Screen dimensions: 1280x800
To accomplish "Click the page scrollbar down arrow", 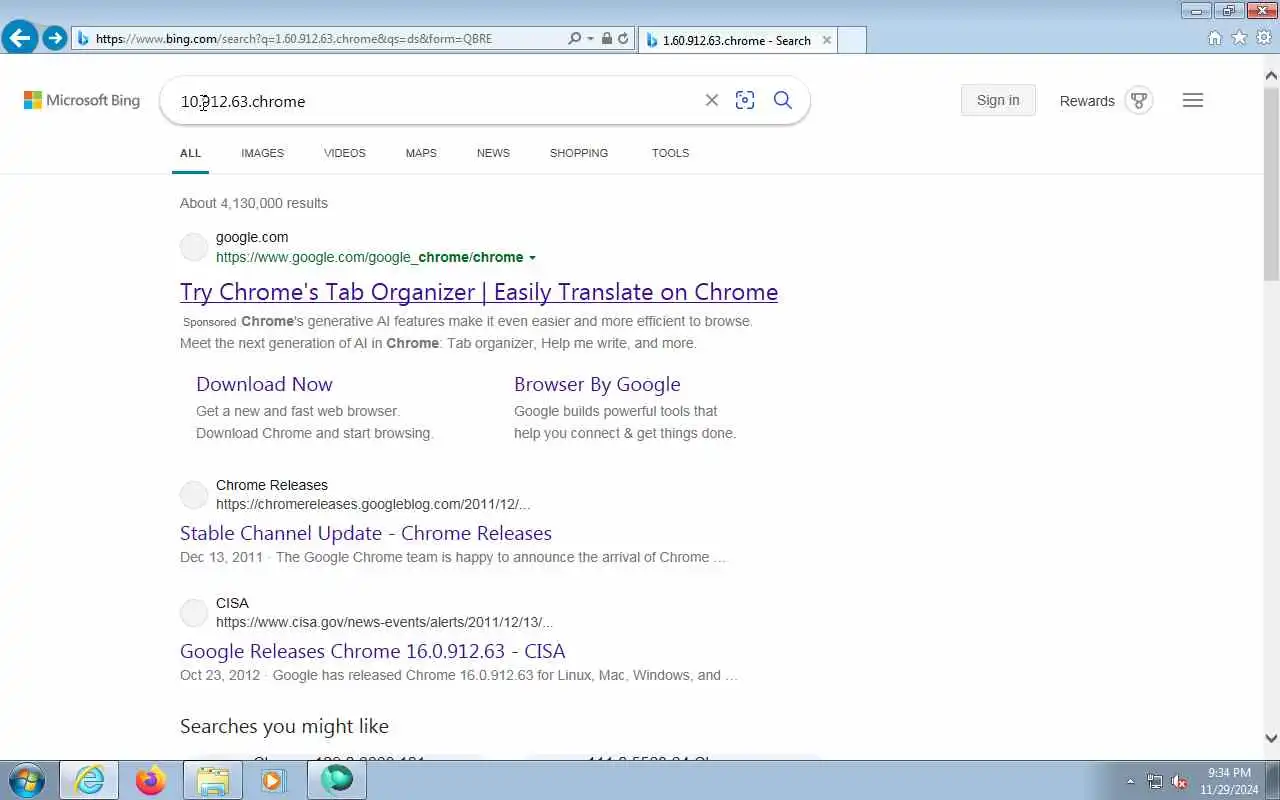I will (1271, 738).
